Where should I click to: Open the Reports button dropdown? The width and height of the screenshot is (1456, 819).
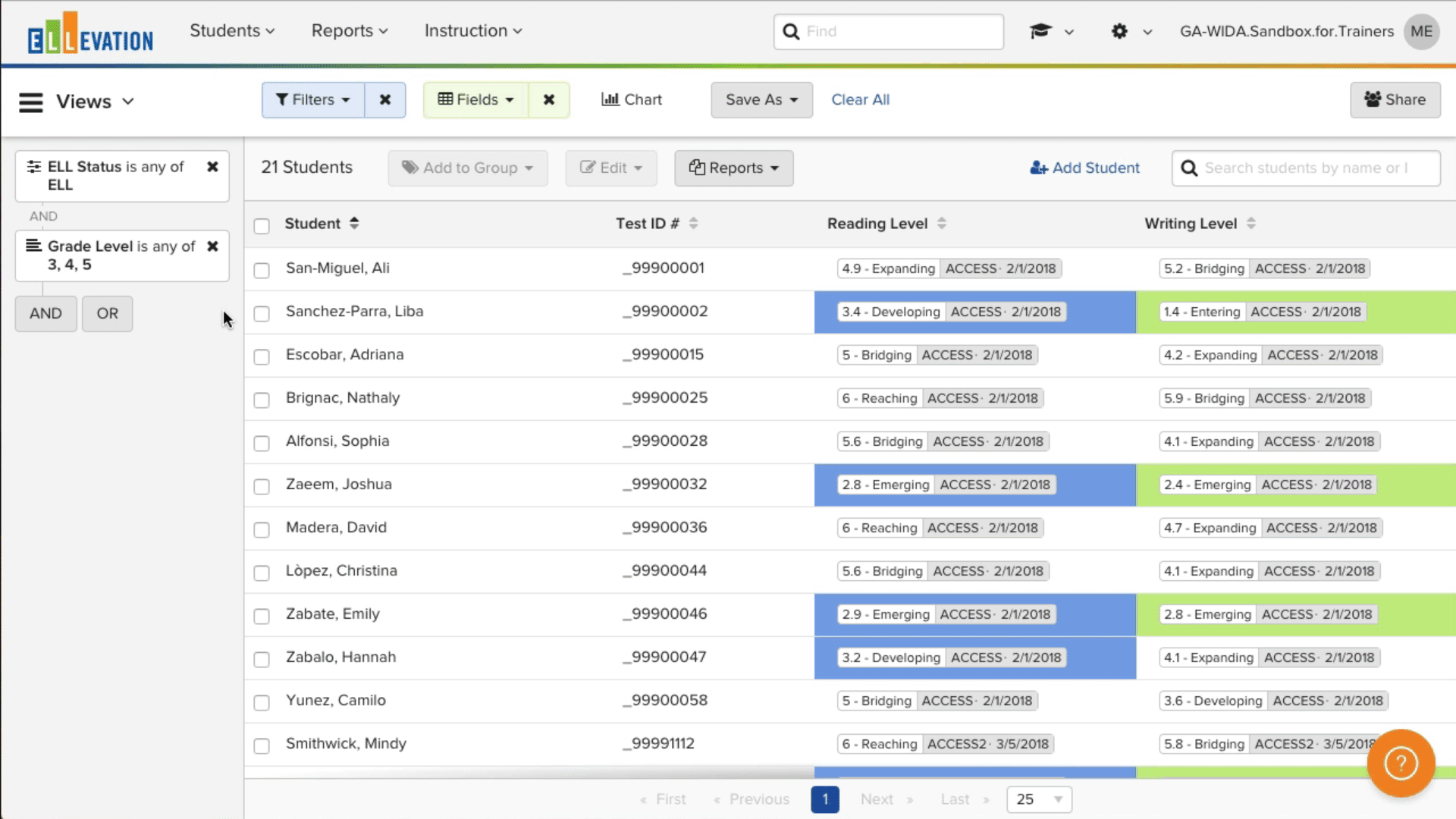click(734, 168)
